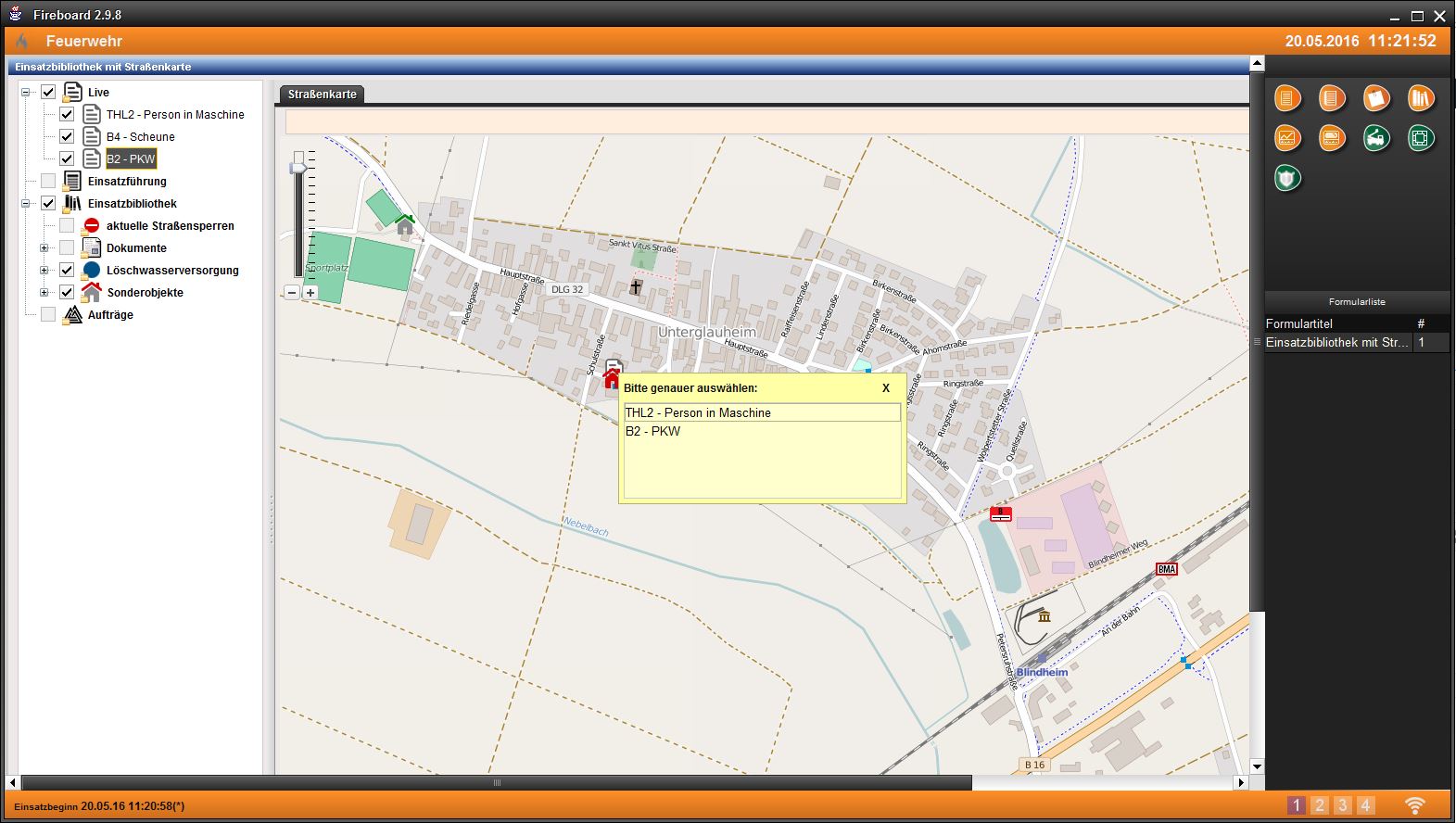Viewport: 1456px width, 823px height.
Task: Click the Aufträge triangles icon
Action: click(72, 315)
